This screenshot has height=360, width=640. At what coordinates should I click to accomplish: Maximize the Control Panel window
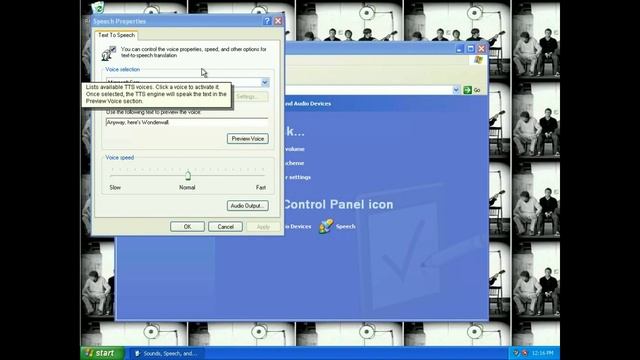[x=471, y=49]
